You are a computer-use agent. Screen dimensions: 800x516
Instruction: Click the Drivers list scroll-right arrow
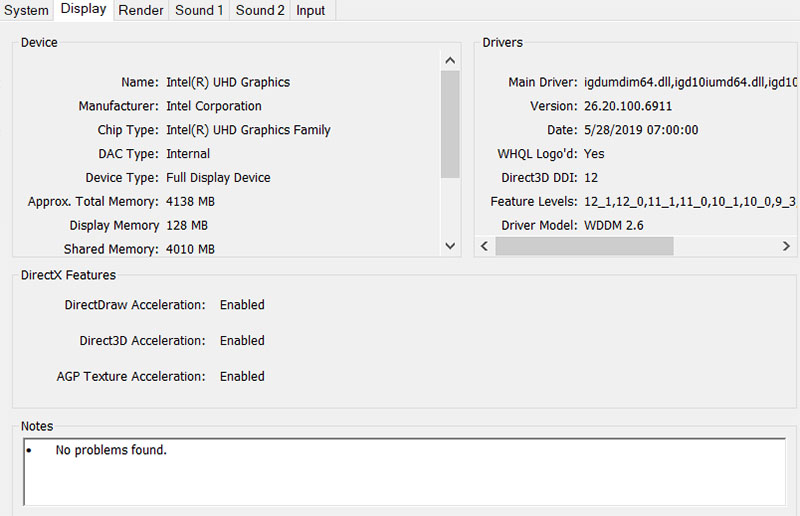point(787,246)
